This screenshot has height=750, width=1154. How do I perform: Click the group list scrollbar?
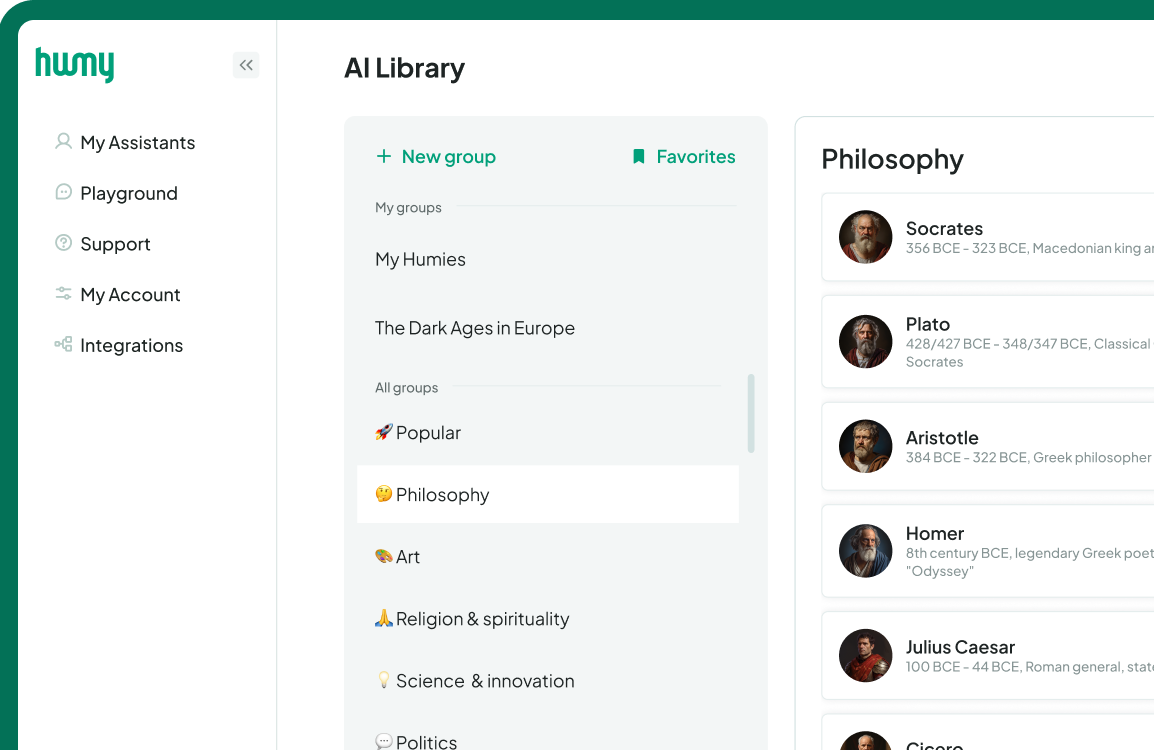point(751,410)
